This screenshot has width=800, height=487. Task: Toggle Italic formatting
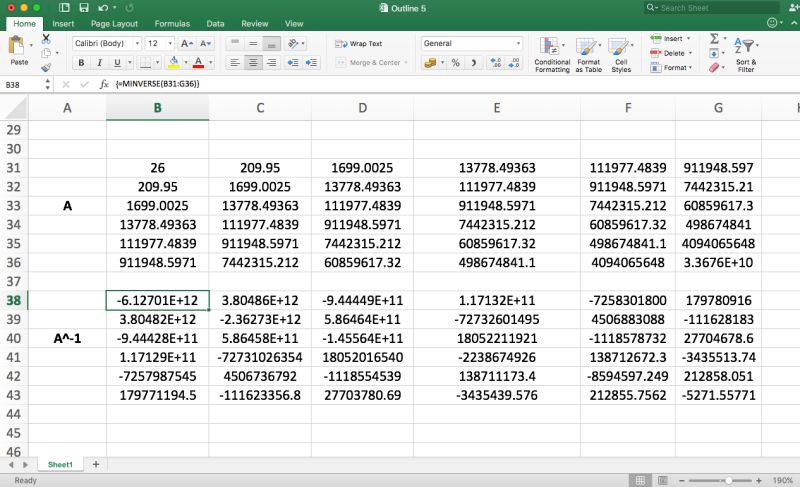(x=99, y=63)
